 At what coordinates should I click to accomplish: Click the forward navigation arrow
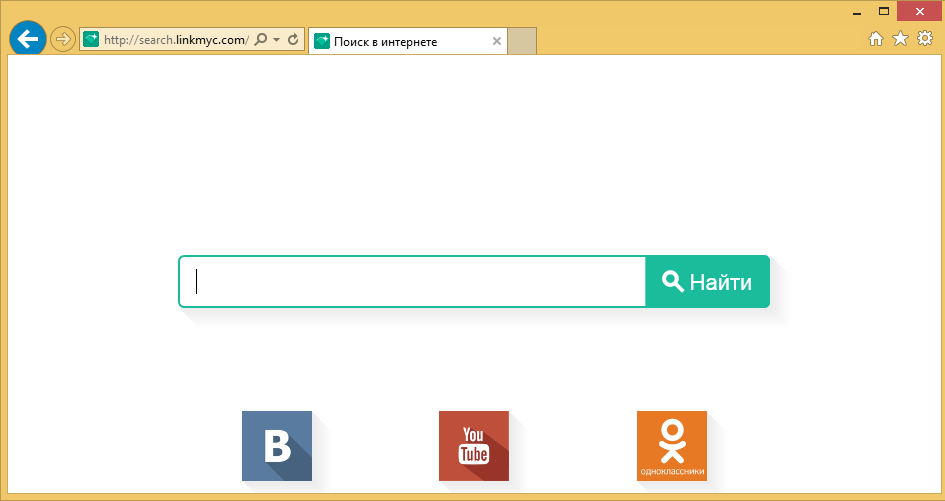pyautogui.click(x=62, y=40)
